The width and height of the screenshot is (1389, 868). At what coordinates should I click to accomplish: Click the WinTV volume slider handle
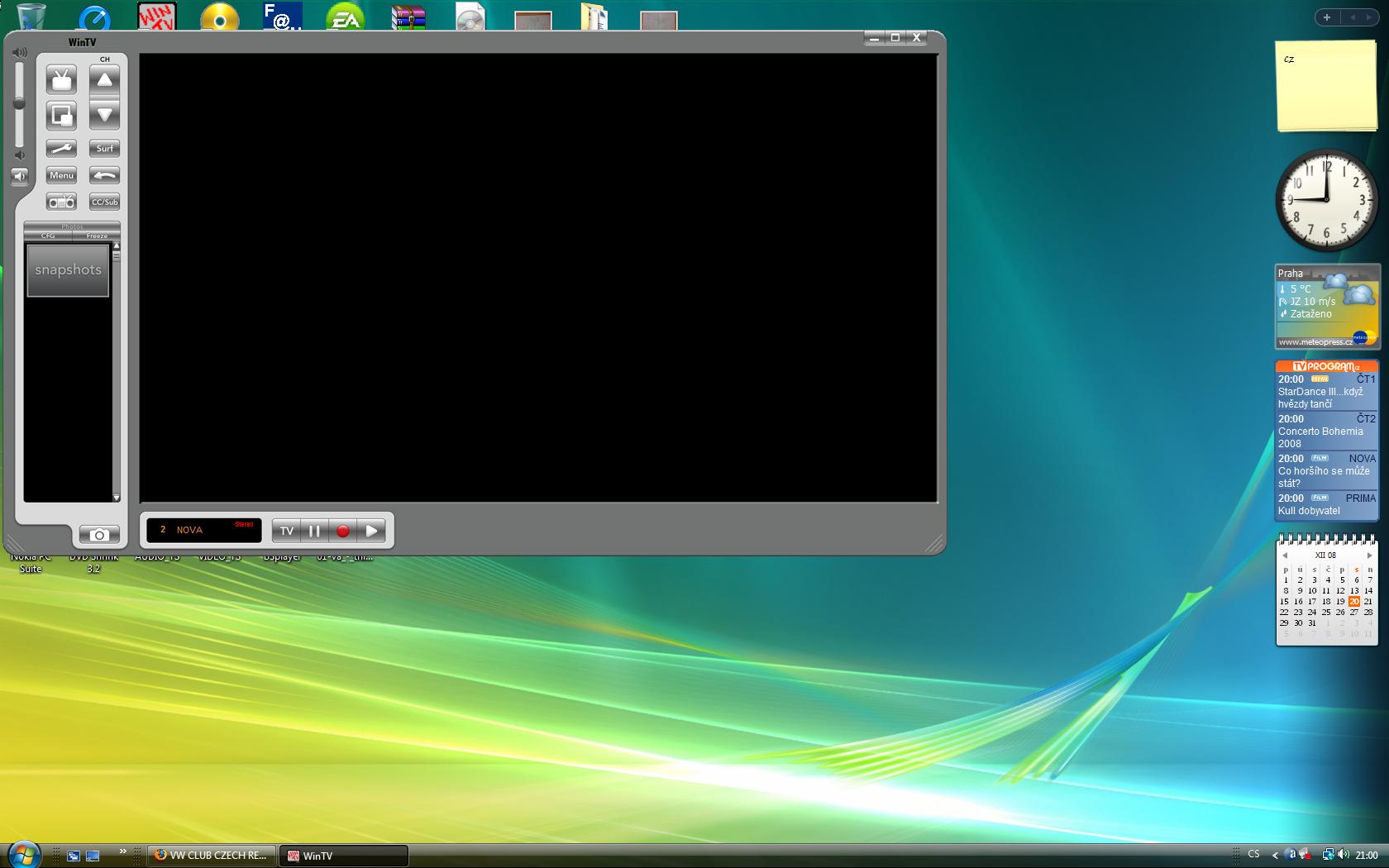pos(18,104)
